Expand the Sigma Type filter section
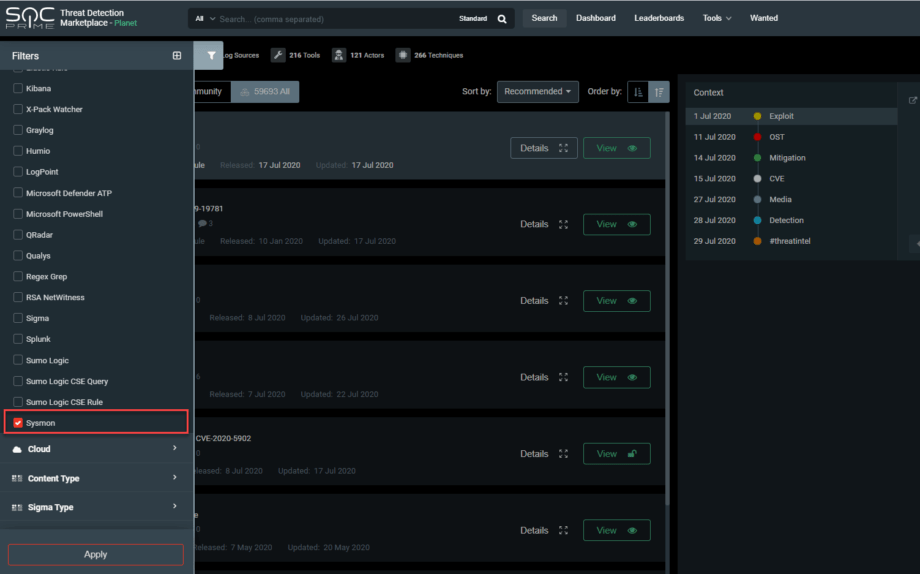 pyautogui.click(x=96, y=507)
